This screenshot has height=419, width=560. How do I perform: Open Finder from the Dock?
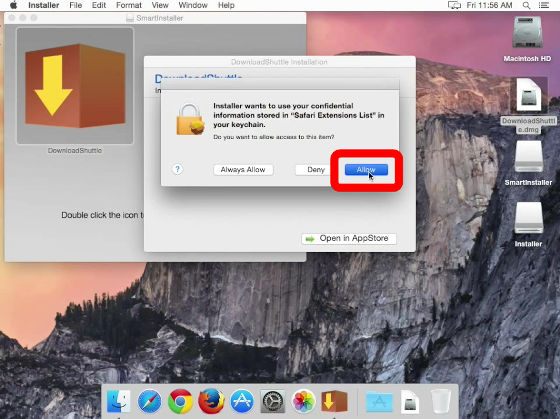coord(119,401)
